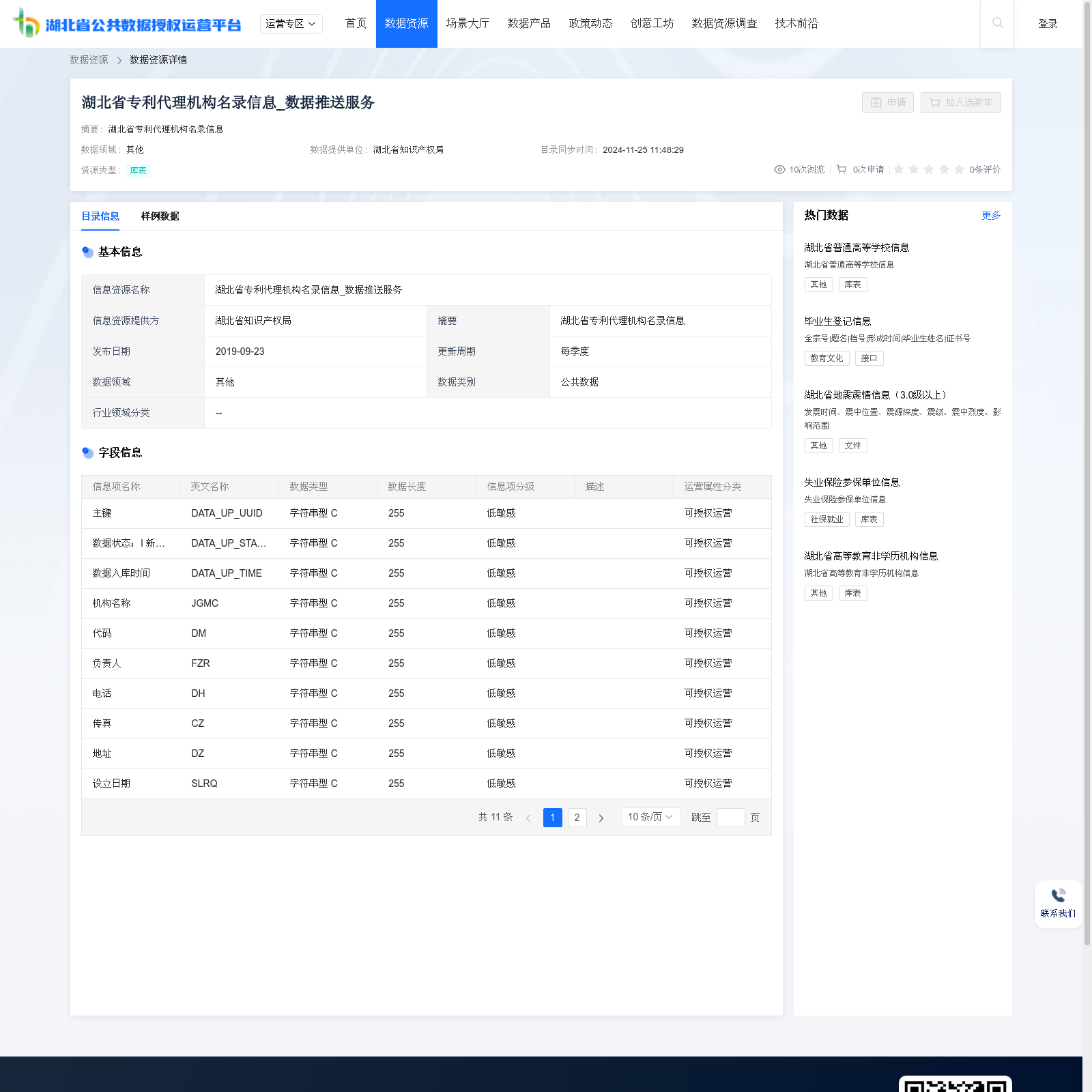This screenshot has width=1092, height=1092.
Task: Click the search magnifier icon in header
Action: 997,23
